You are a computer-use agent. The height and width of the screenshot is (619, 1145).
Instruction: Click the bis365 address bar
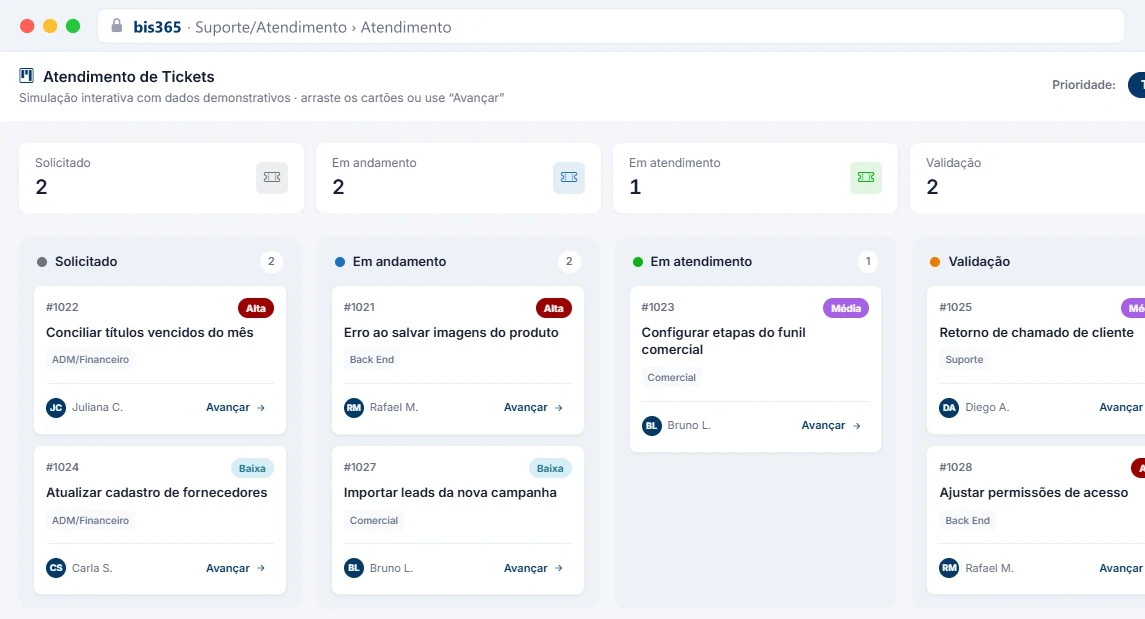point(610,27)
